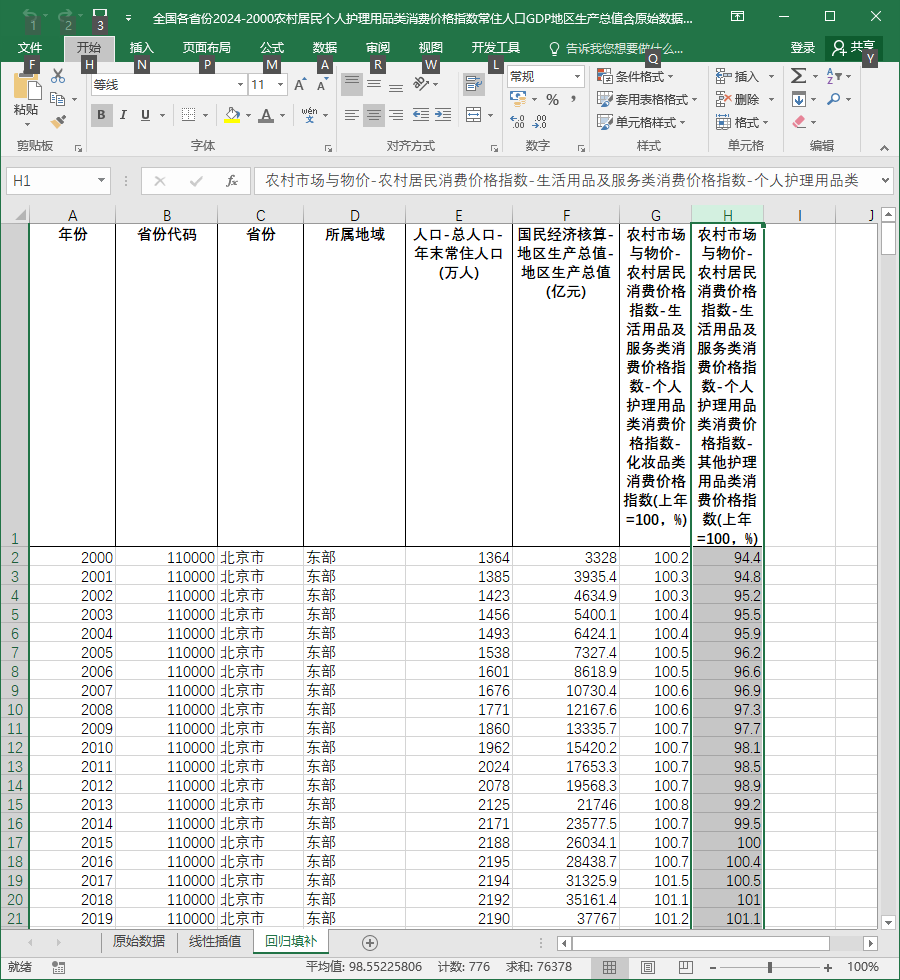This screenshot has height=980, width=900.
Task: Toggle Wrap Text button
Action: tap(474, 84)
